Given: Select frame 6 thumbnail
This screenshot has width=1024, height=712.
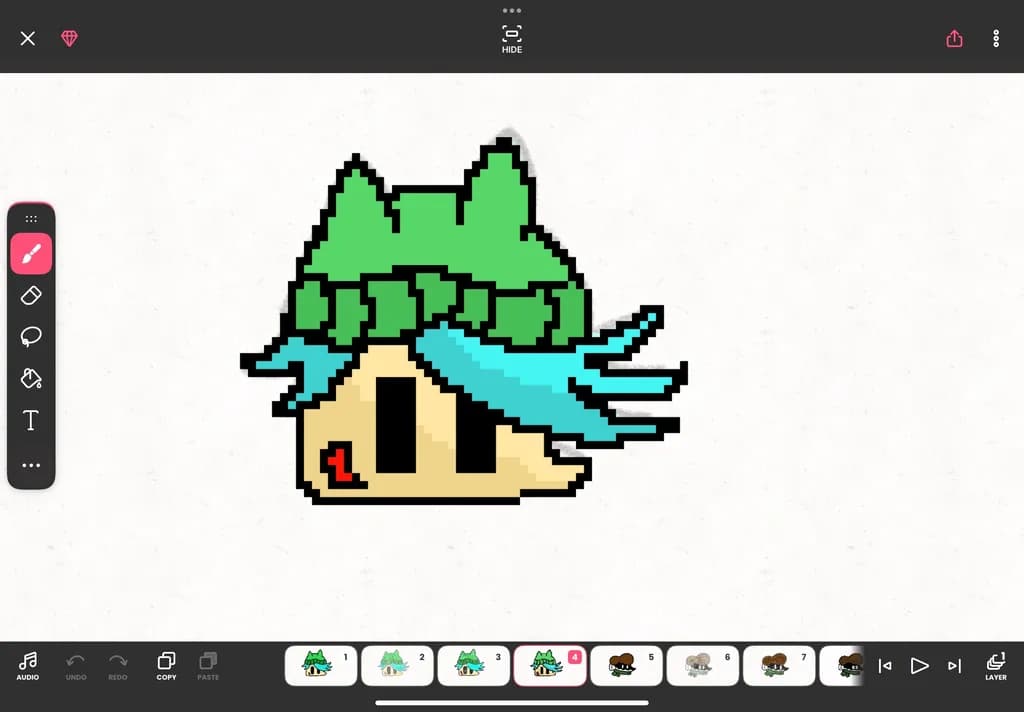Looking at the screenshot, I should [703, 666].
